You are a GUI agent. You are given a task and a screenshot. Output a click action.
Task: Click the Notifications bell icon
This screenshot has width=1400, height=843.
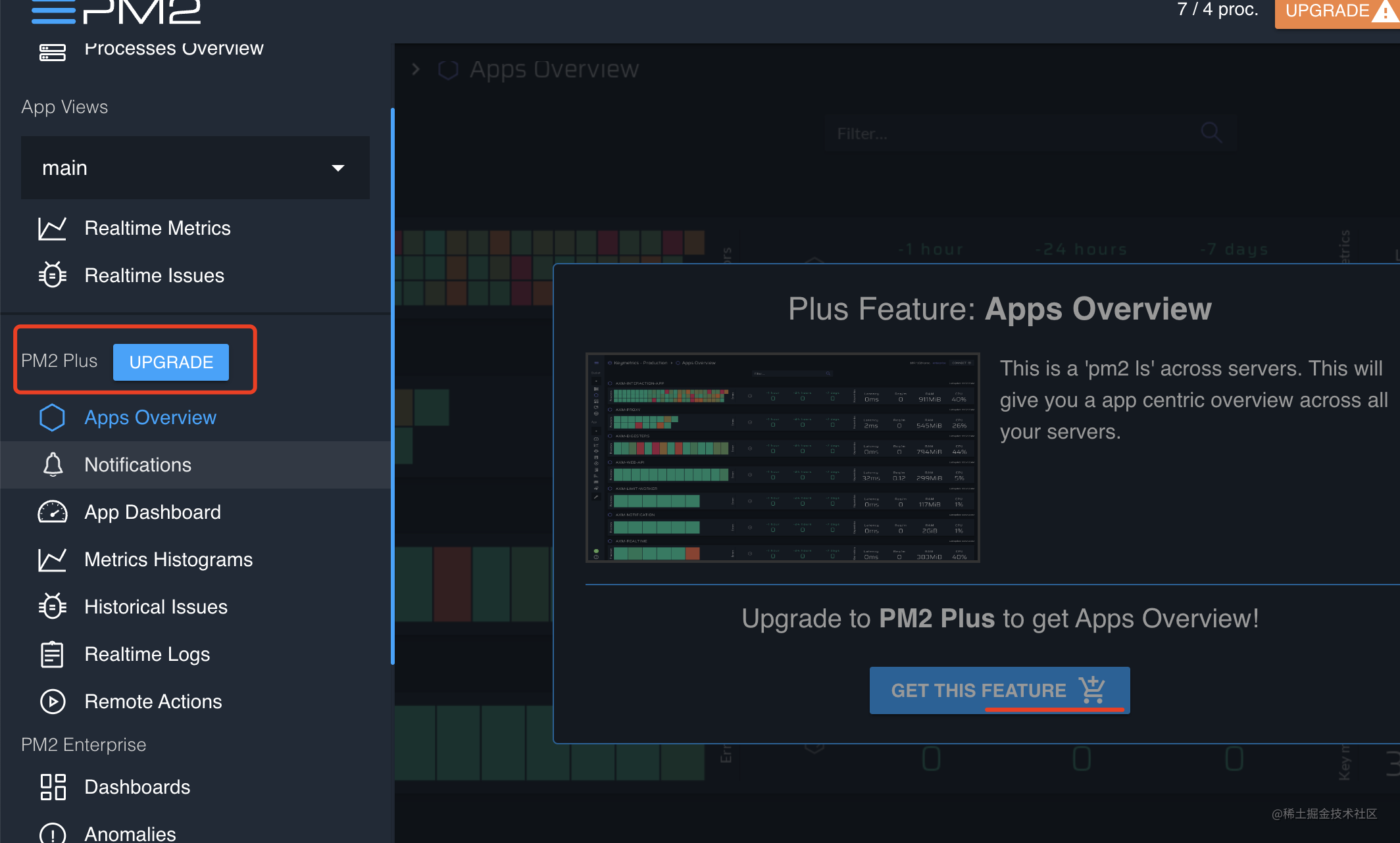pos(53,464)
